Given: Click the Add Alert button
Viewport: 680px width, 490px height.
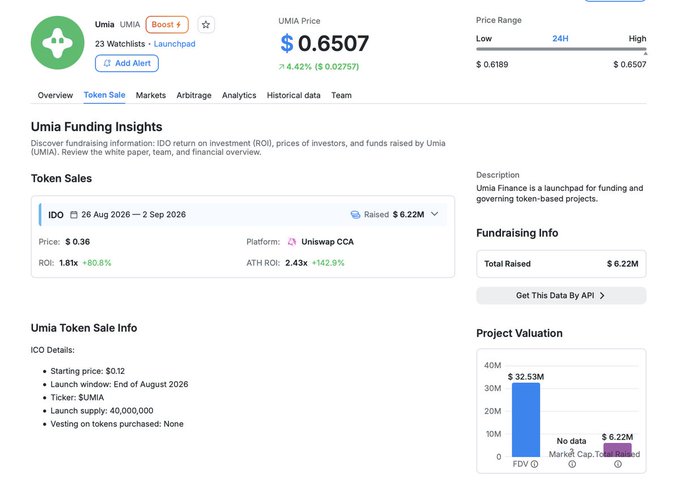Looking at the screenshot, I should [x=127, y=63].
